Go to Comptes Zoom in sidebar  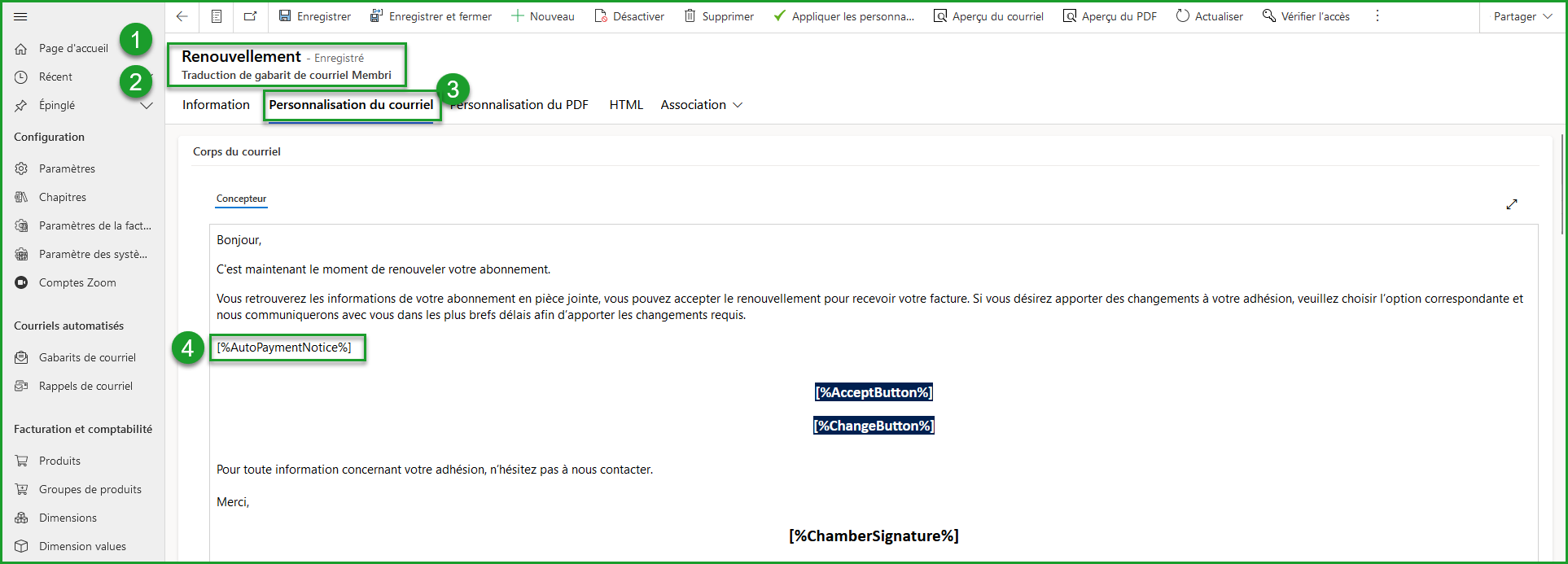[x=77, y=282]
